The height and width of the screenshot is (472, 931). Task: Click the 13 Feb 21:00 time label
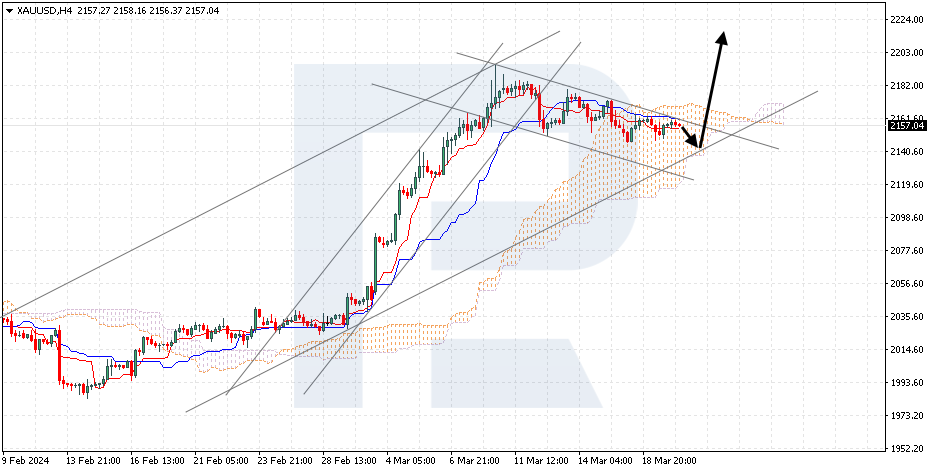[x=93, y=461]
